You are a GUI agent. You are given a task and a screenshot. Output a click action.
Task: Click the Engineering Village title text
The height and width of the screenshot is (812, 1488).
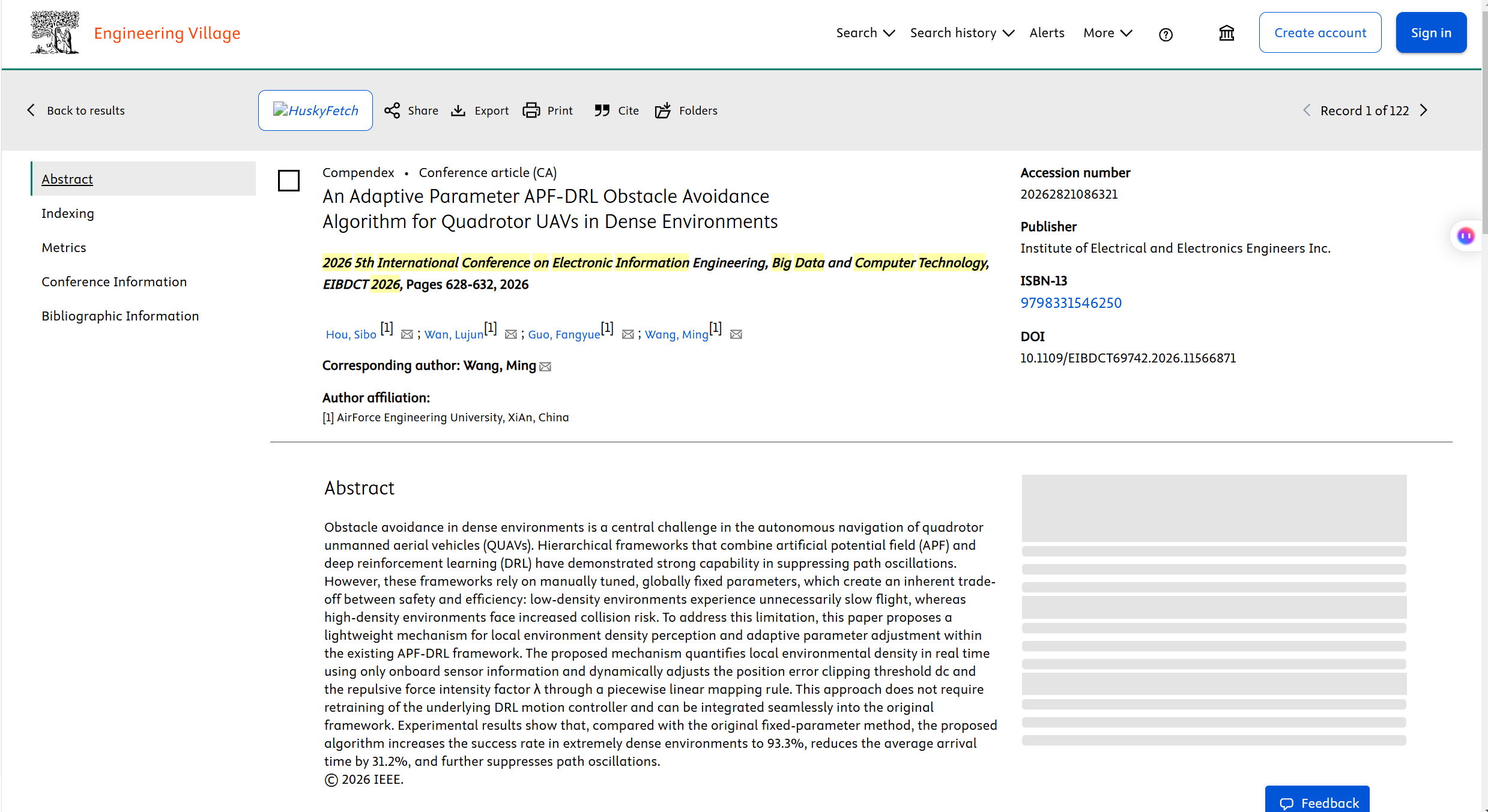(x=167, y=33)
